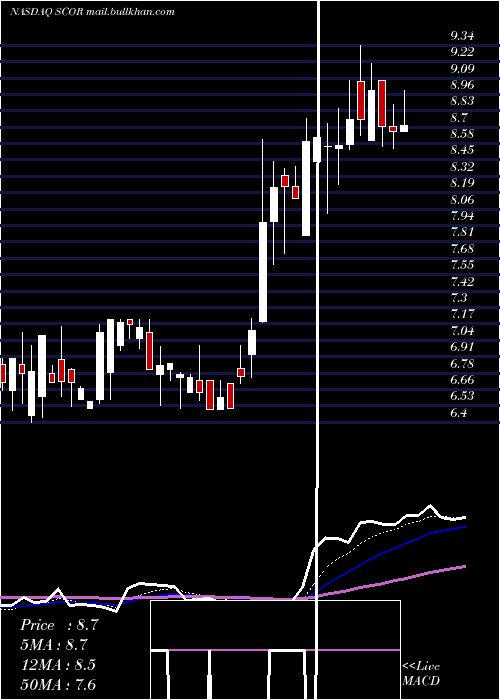Click the NASDAQ SCOR mail.bullkhan.com title text
500x700 pixels.
coord(92,12)
